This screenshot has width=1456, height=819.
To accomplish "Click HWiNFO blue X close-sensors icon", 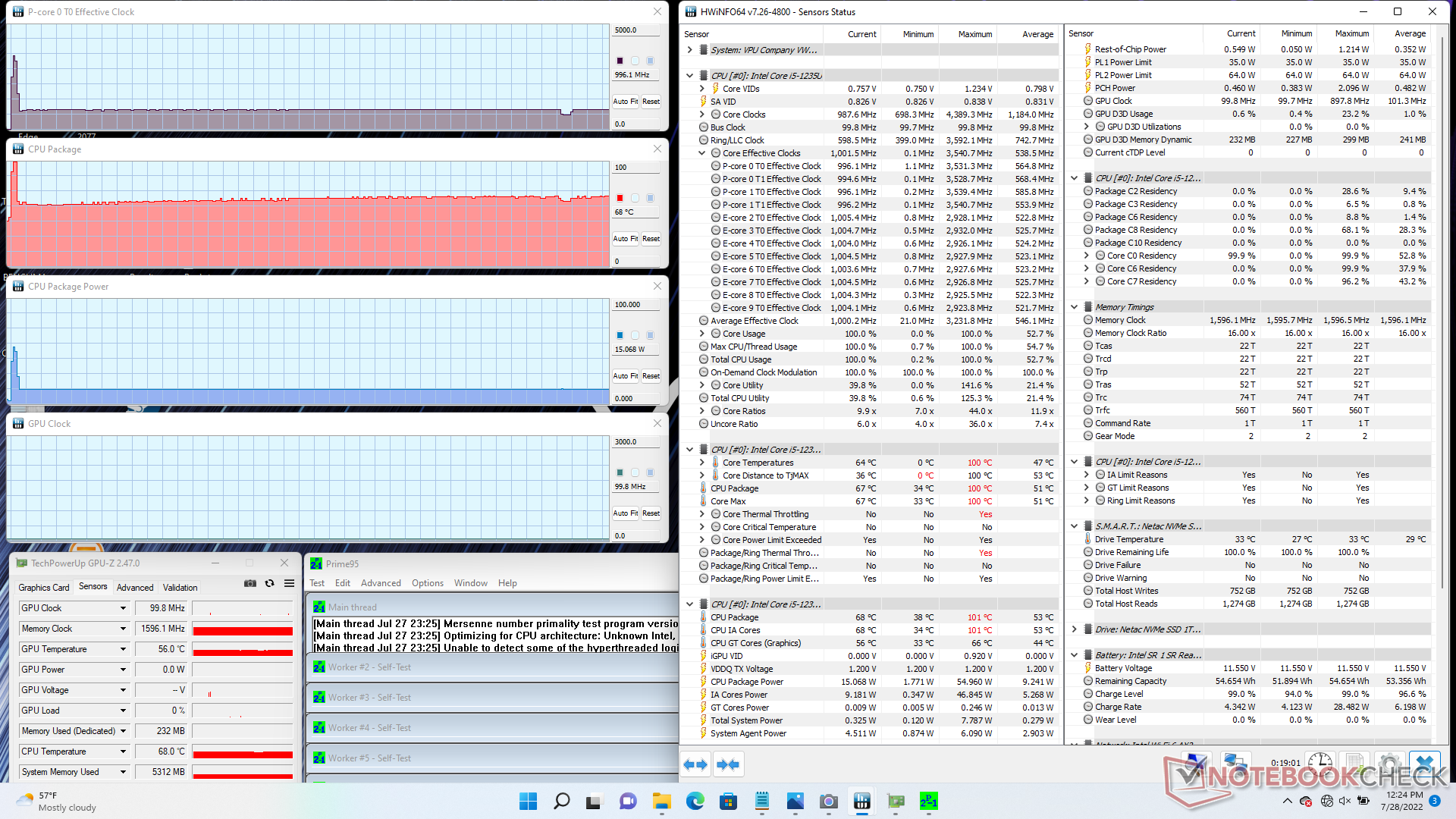I will [1425, 764].
